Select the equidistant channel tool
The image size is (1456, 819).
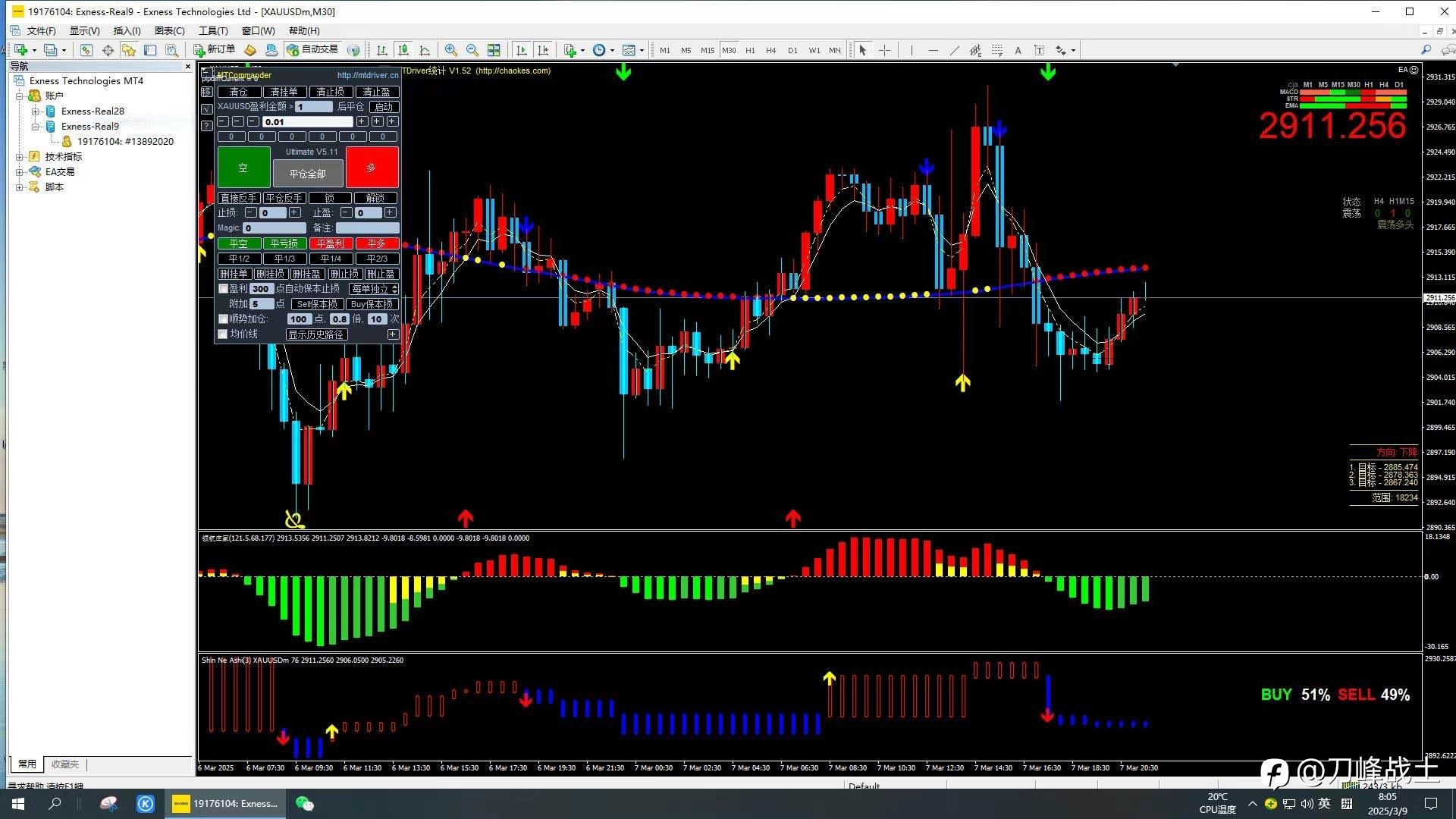[975, 50]
